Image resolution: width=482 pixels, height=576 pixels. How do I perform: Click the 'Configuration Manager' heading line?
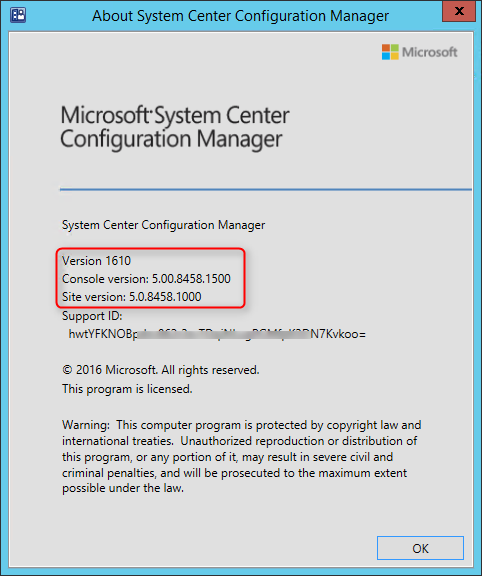(x=171, y=140)
